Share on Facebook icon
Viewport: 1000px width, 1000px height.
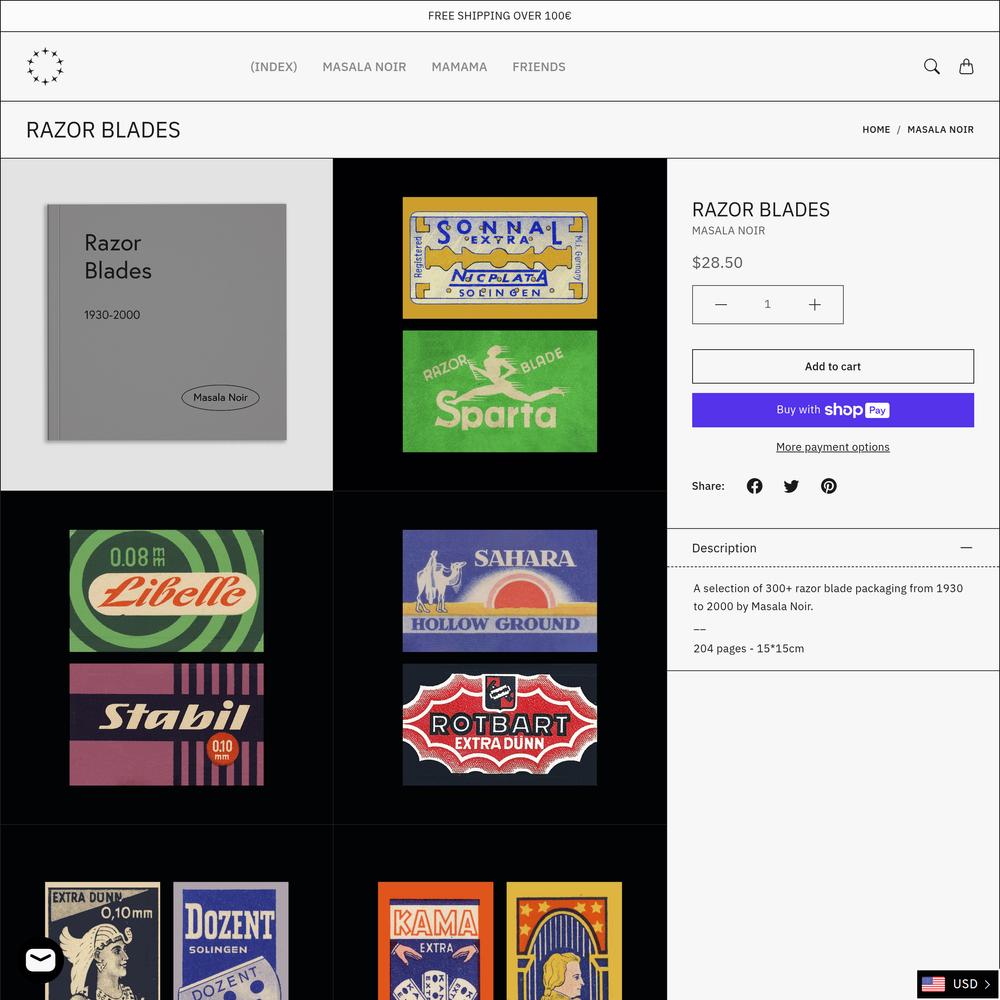[754, 486]
